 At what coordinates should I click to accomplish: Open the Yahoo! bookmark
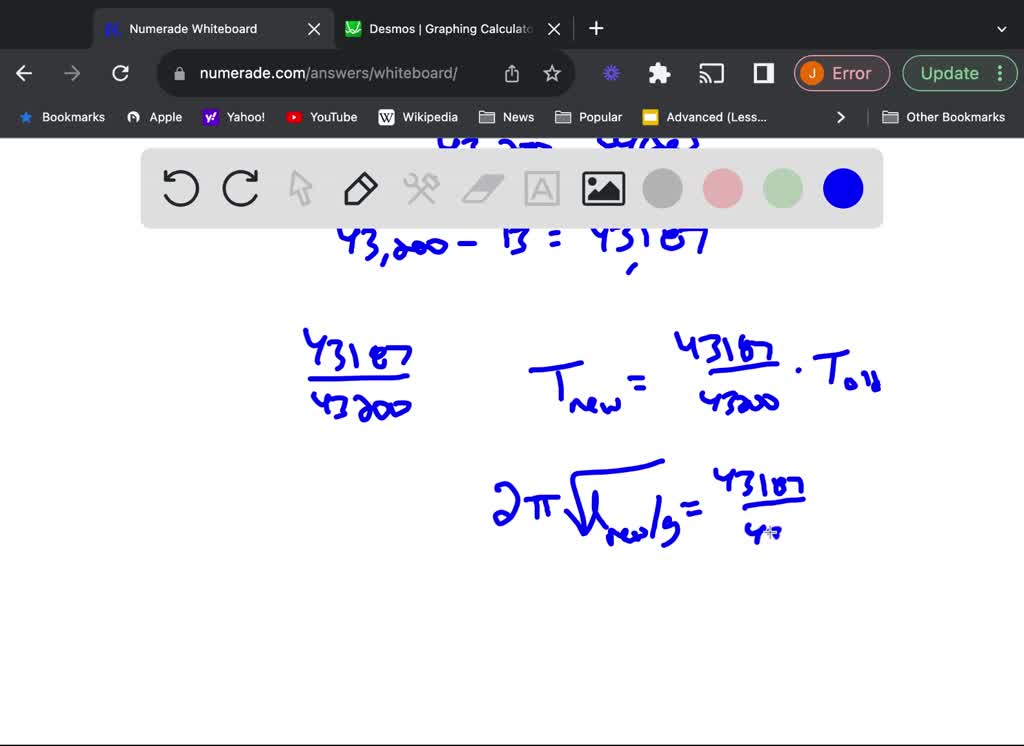pos(234,117)
